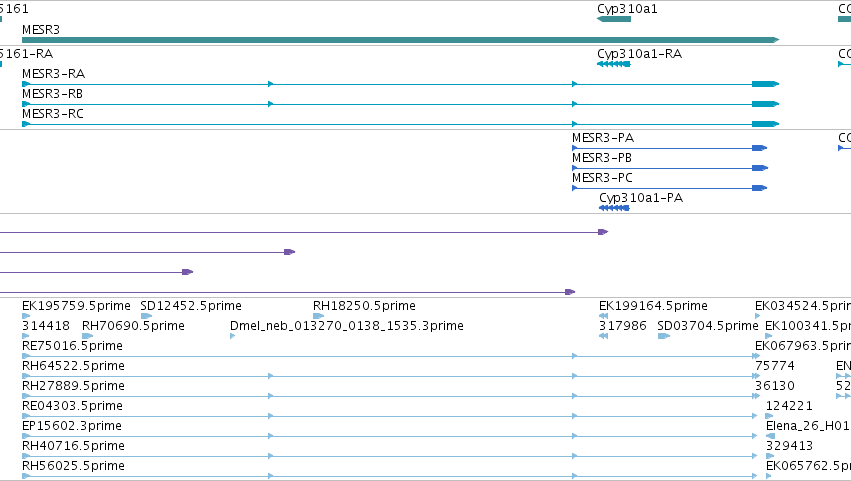Select the MESR3-PA protein feature
851x481 pixels.
(x=670, y=148)
